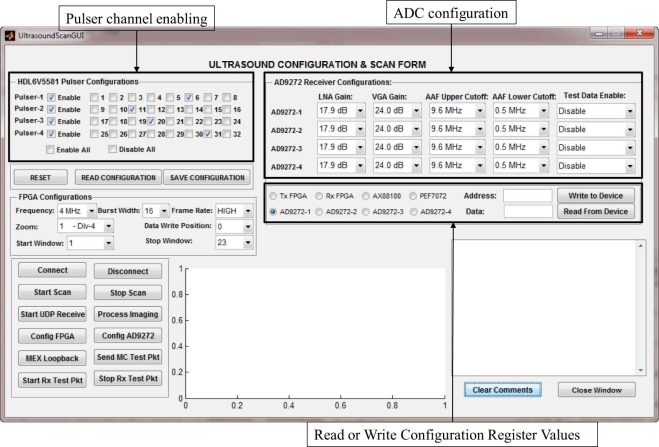Open the Frame Rate HIGH dropdown
Viewport: 659px width, 447px height.
pos(234,210)
